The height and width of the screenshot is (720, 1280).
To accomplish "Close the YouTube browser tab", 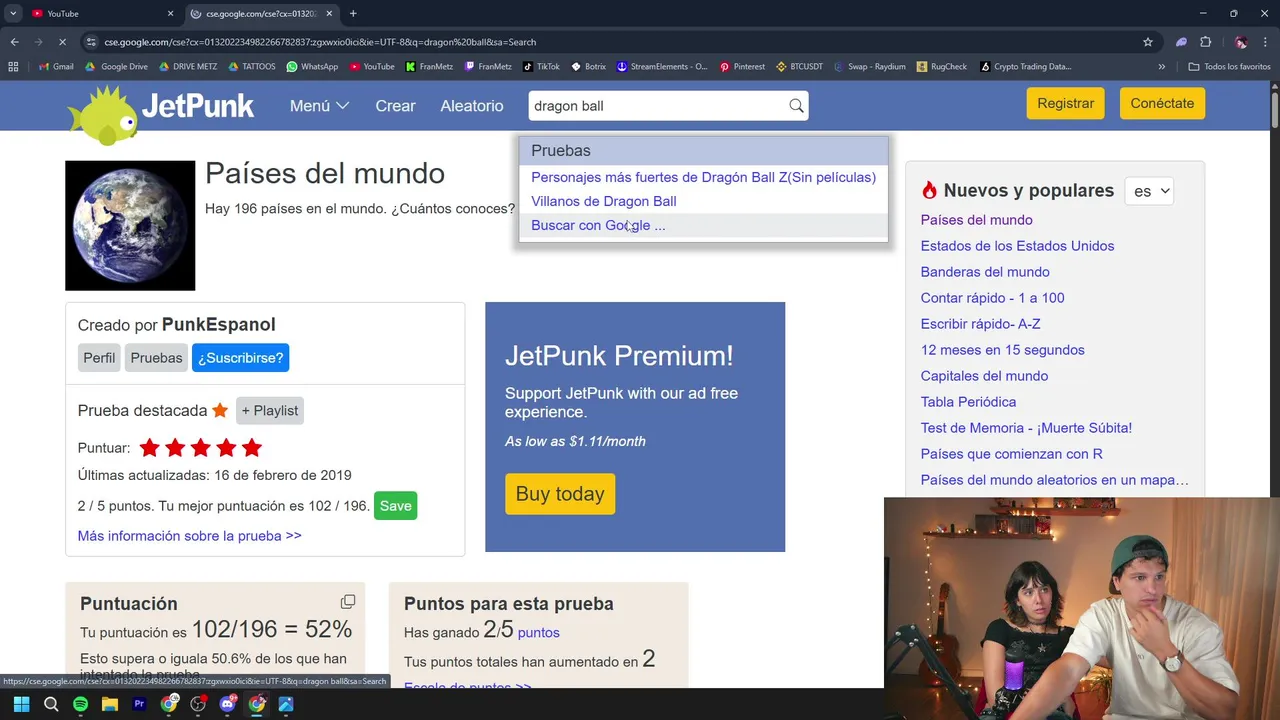I will pos(170,13).
